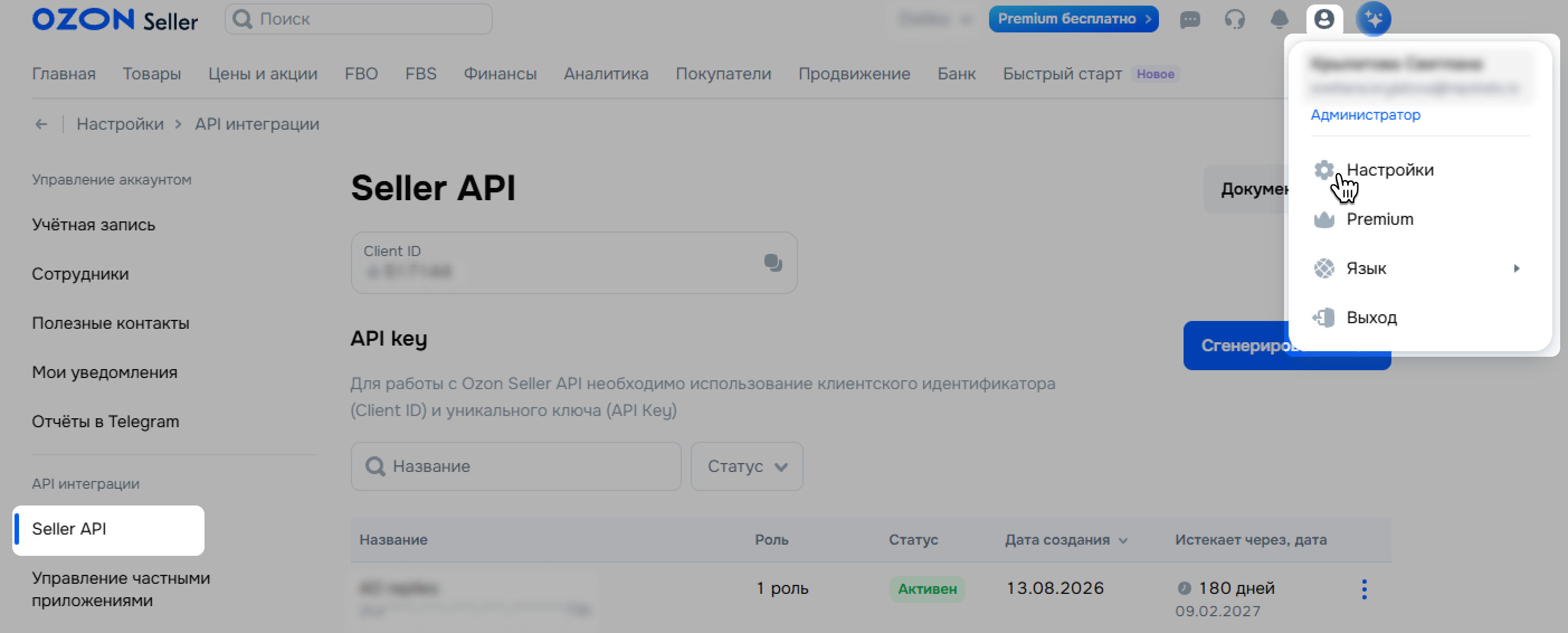Screen dimensions: 1568x633
Task: Click the Premium бесплатно button
Action: [1074, 19]
